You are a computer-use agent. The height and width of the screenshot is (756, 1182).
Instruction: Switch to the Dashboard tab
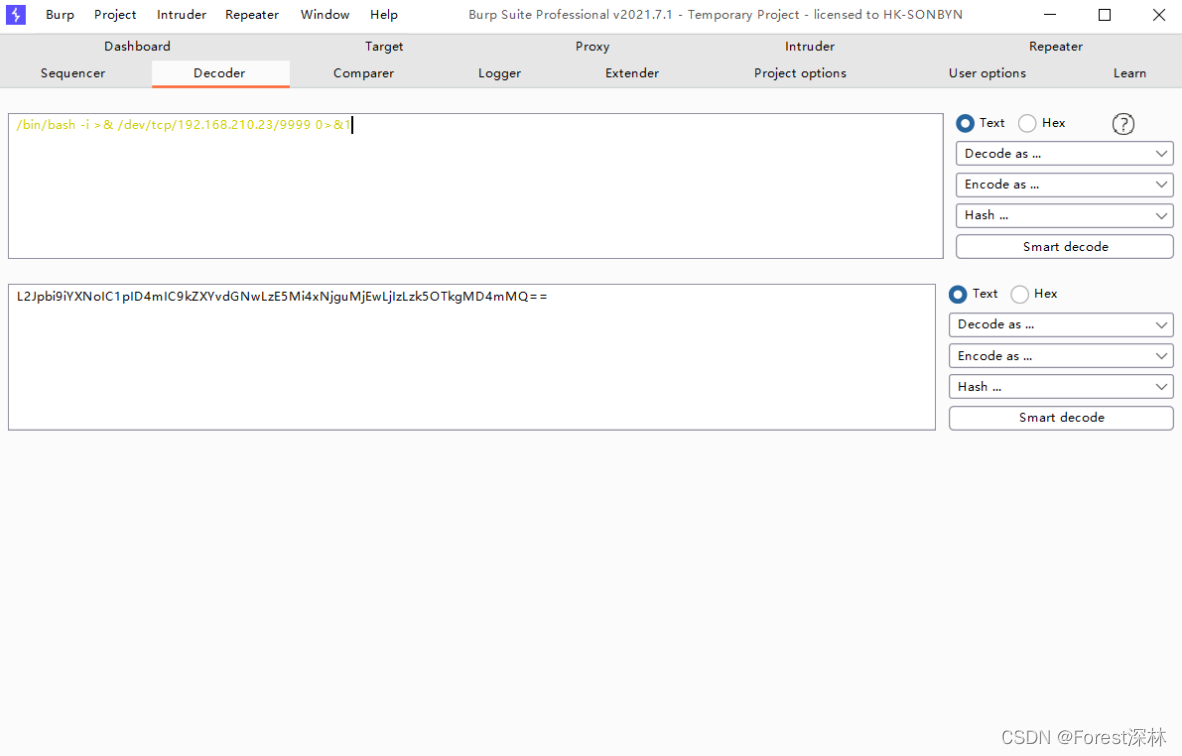pos(137,46)
